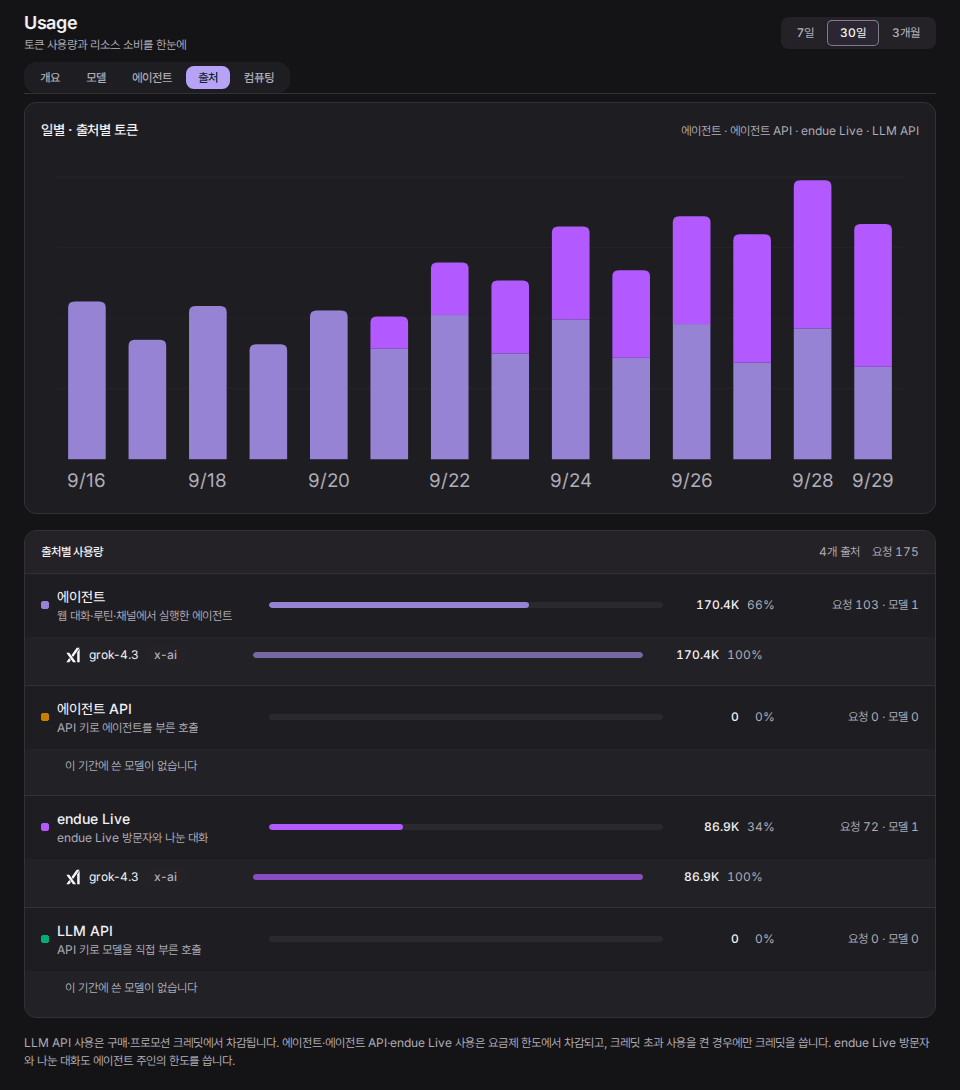Screen dimensions: 960x1090
Task: Click '이 기간에 쓴 모델이 없습니다' under LLM API
Action: (131, 988)
